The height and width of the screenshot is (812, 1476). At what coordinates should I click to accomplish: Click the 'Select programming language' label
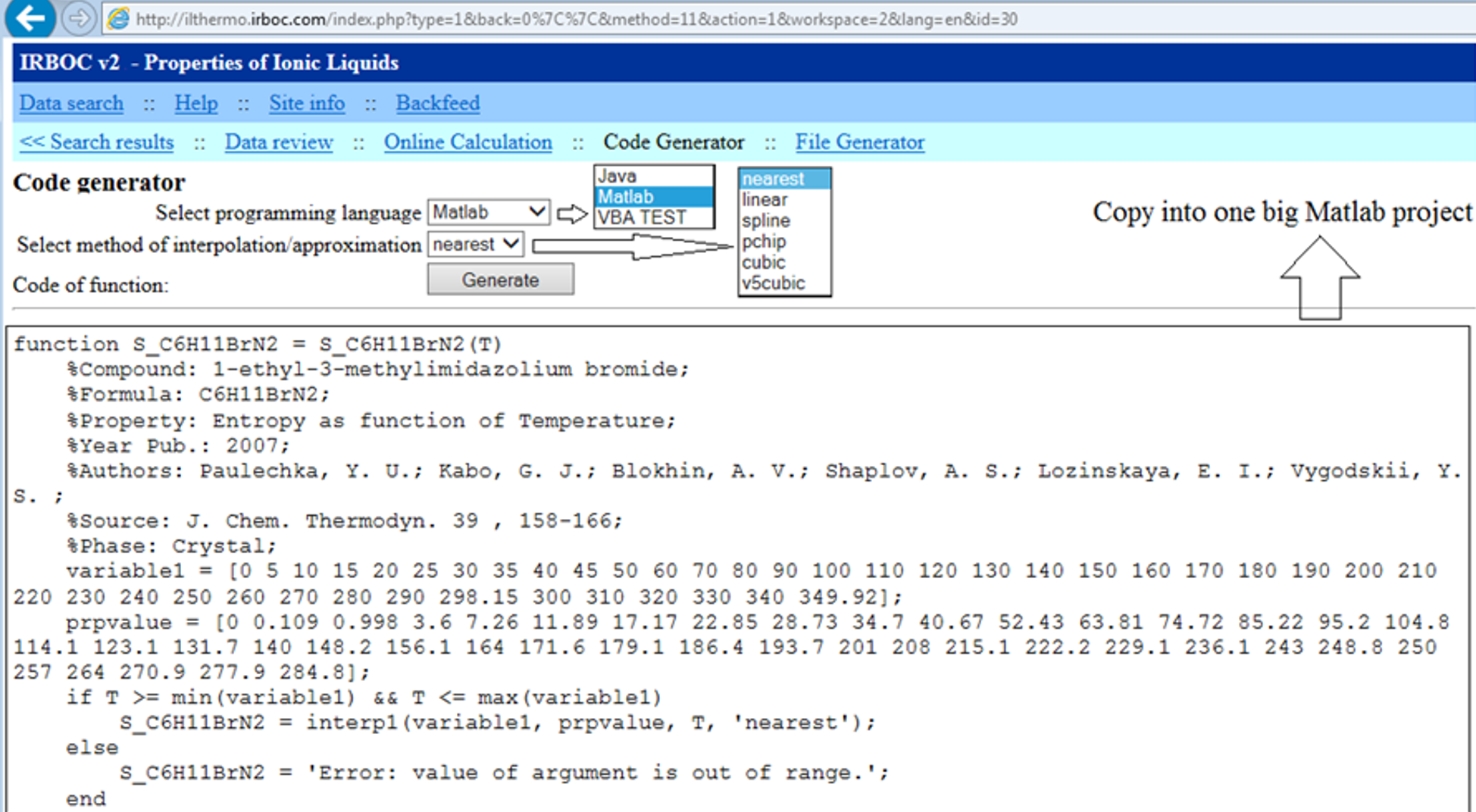[x=288, y=213]
